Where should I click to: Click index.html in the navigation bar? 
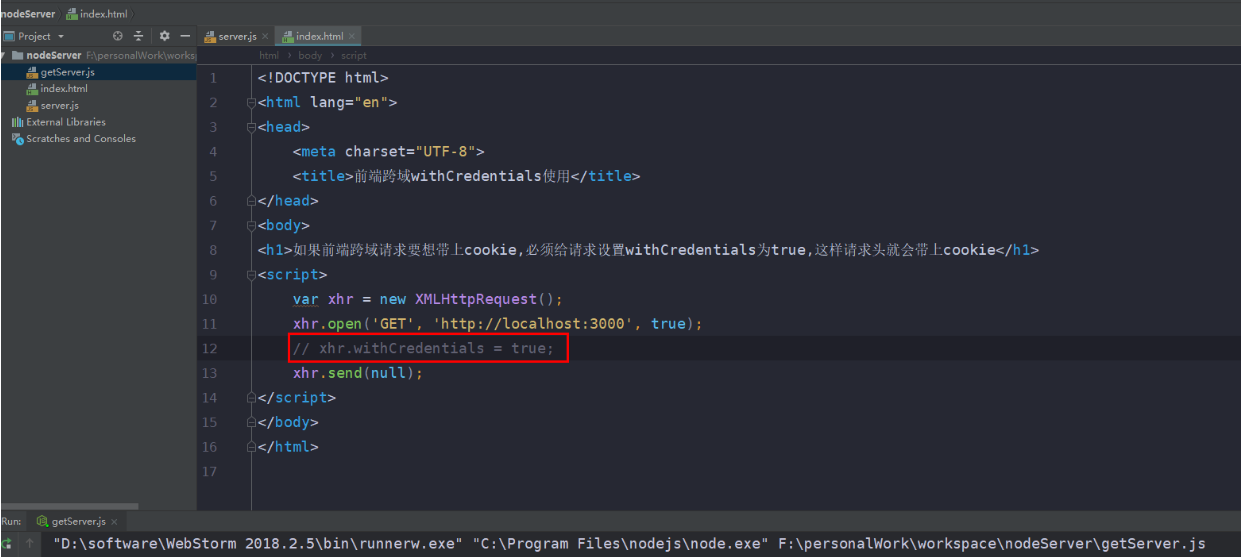click(x=97, y=14)
